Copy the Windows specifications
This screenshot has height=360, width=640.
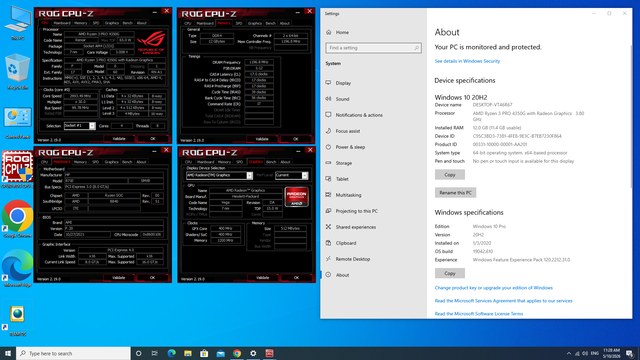click(449, 273)
